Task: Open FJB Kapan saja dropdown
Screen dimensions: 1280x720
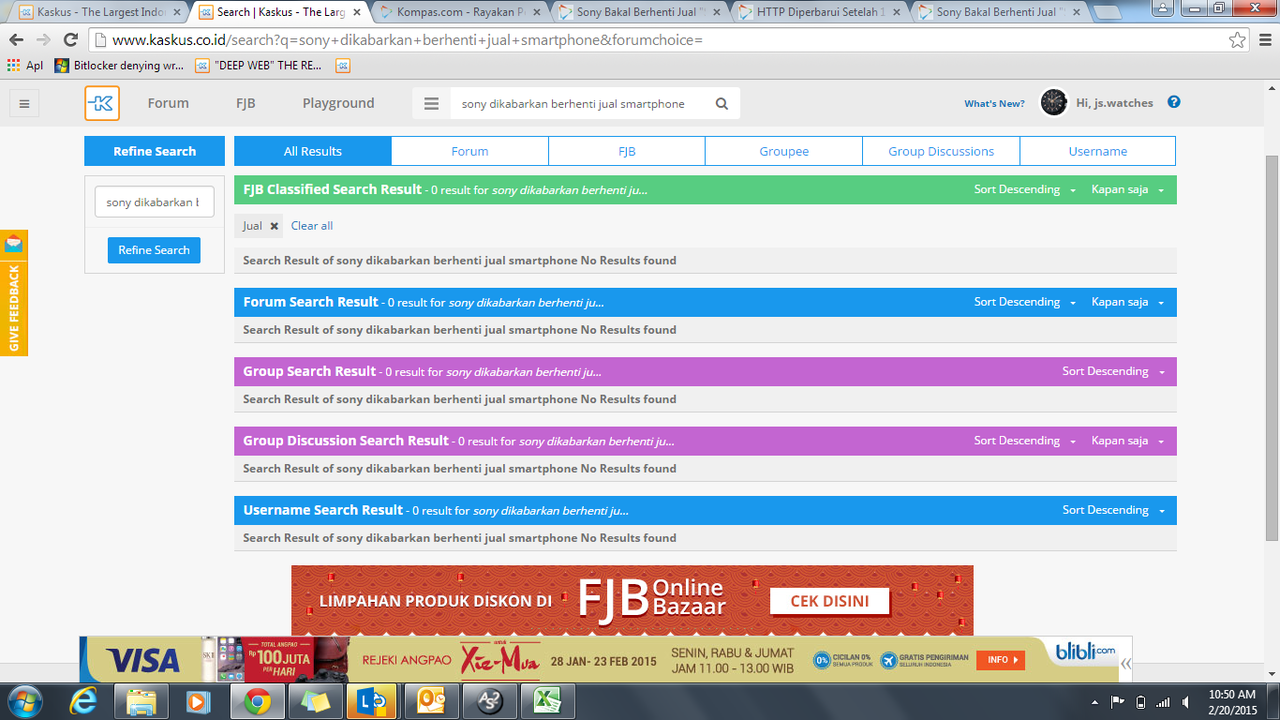Action: 1128,190
